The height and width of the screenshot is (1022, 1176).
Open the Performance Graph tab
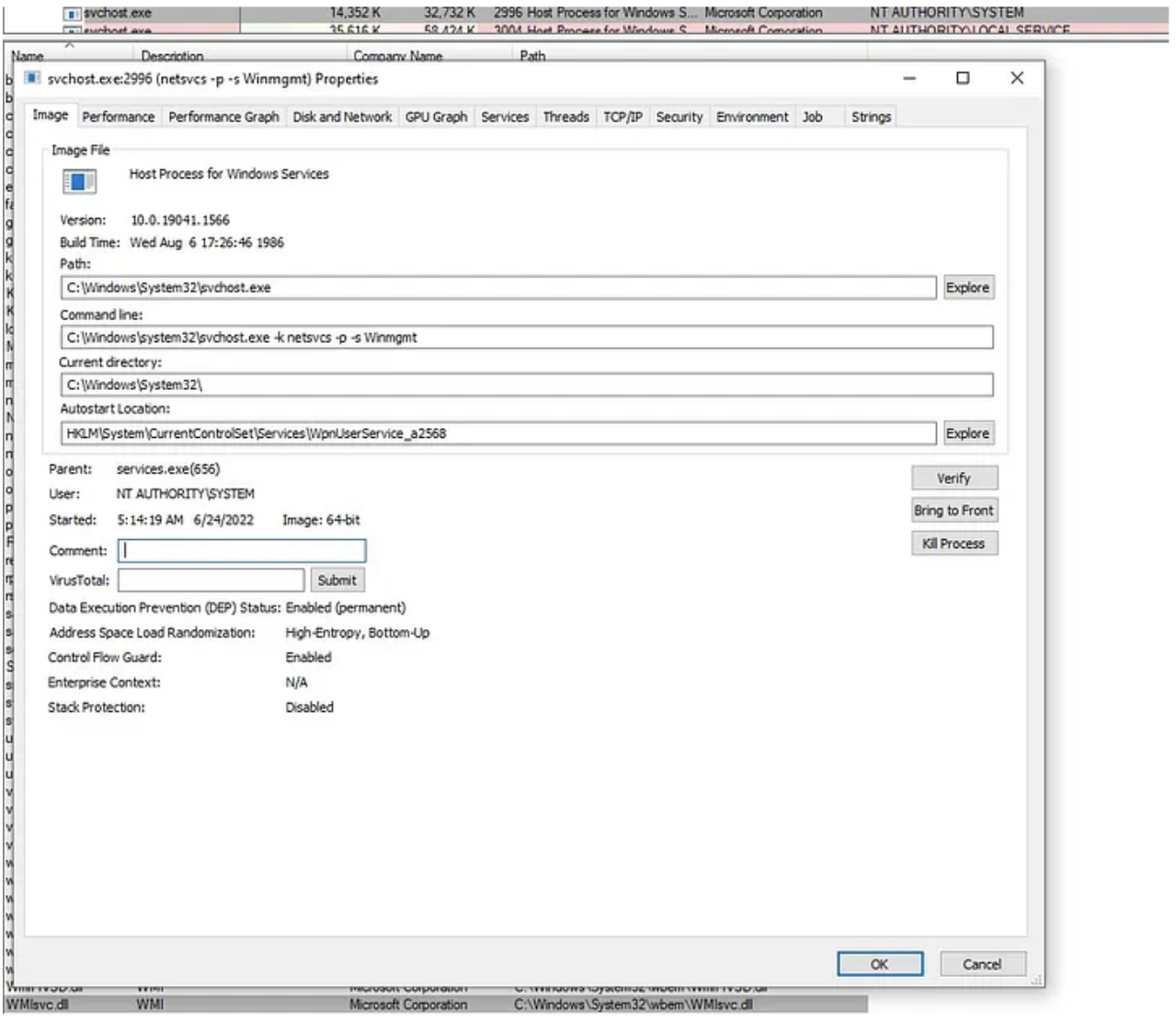tap(223, 117)
